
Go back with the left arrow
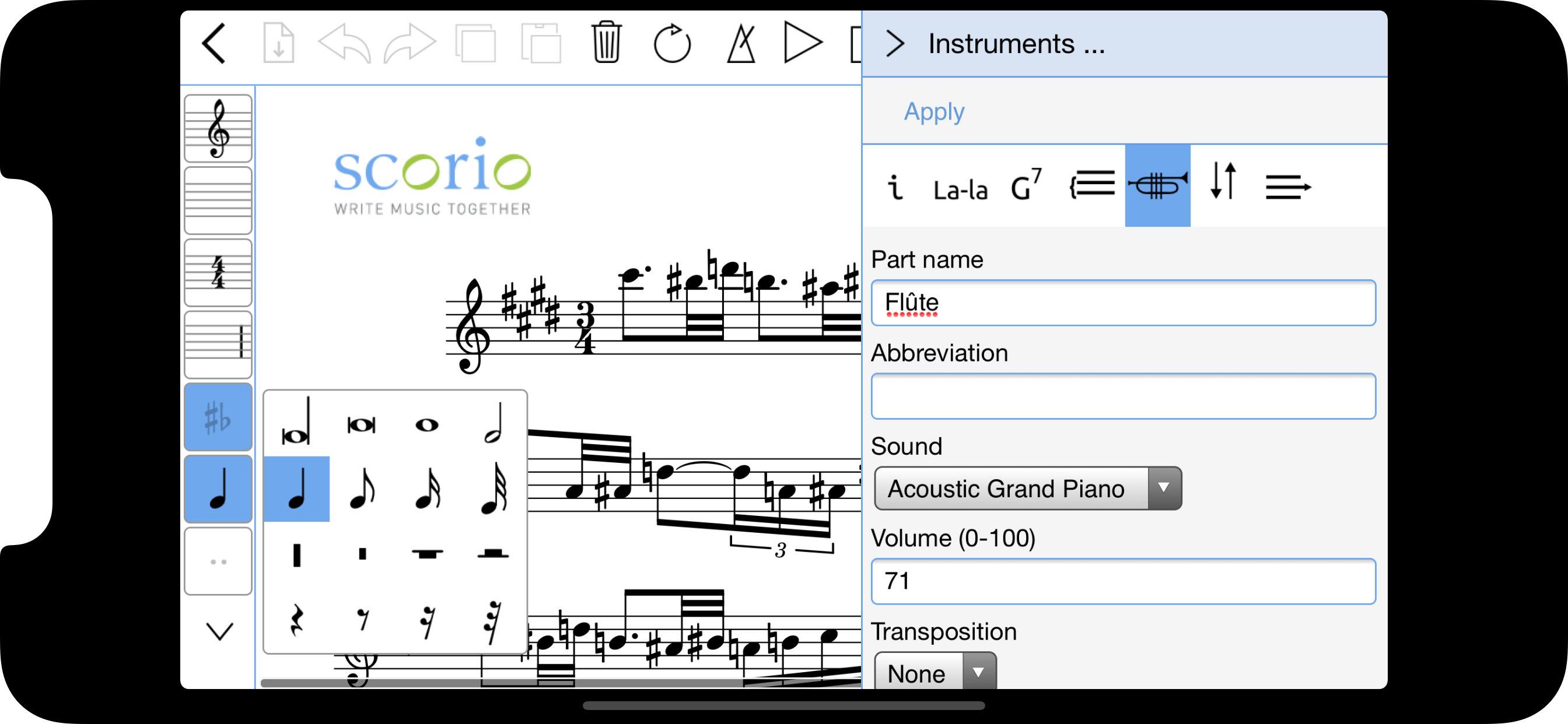coord(214,43)
